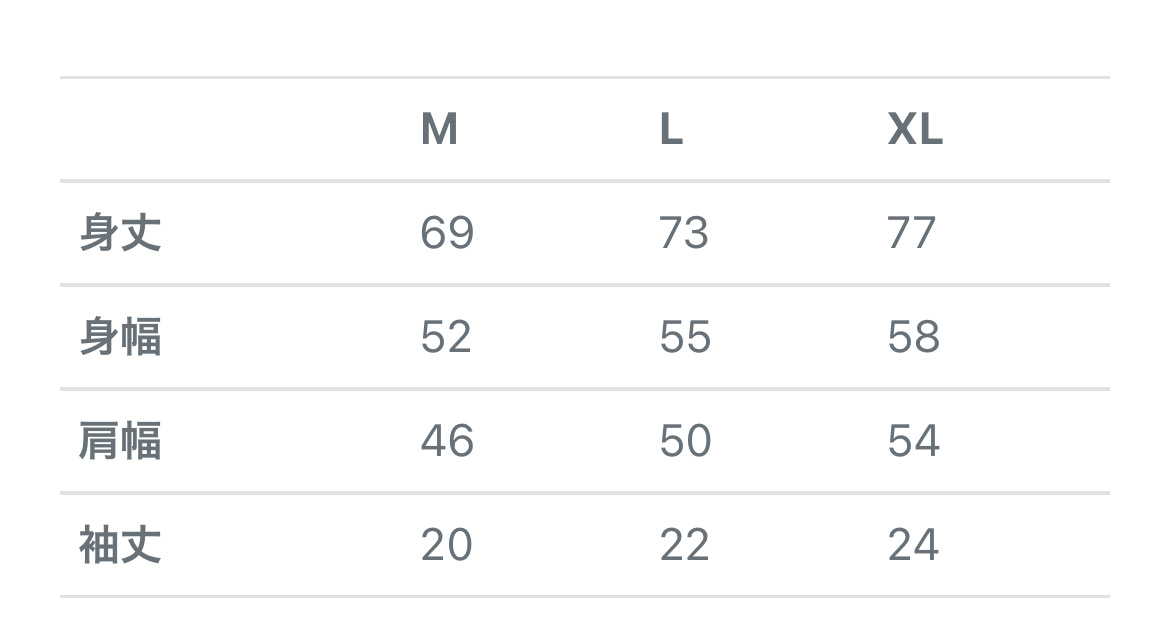Click the L 袖丈 value 22
The width and height of the screenshot is (1170, 641).
tap(684, 545)
